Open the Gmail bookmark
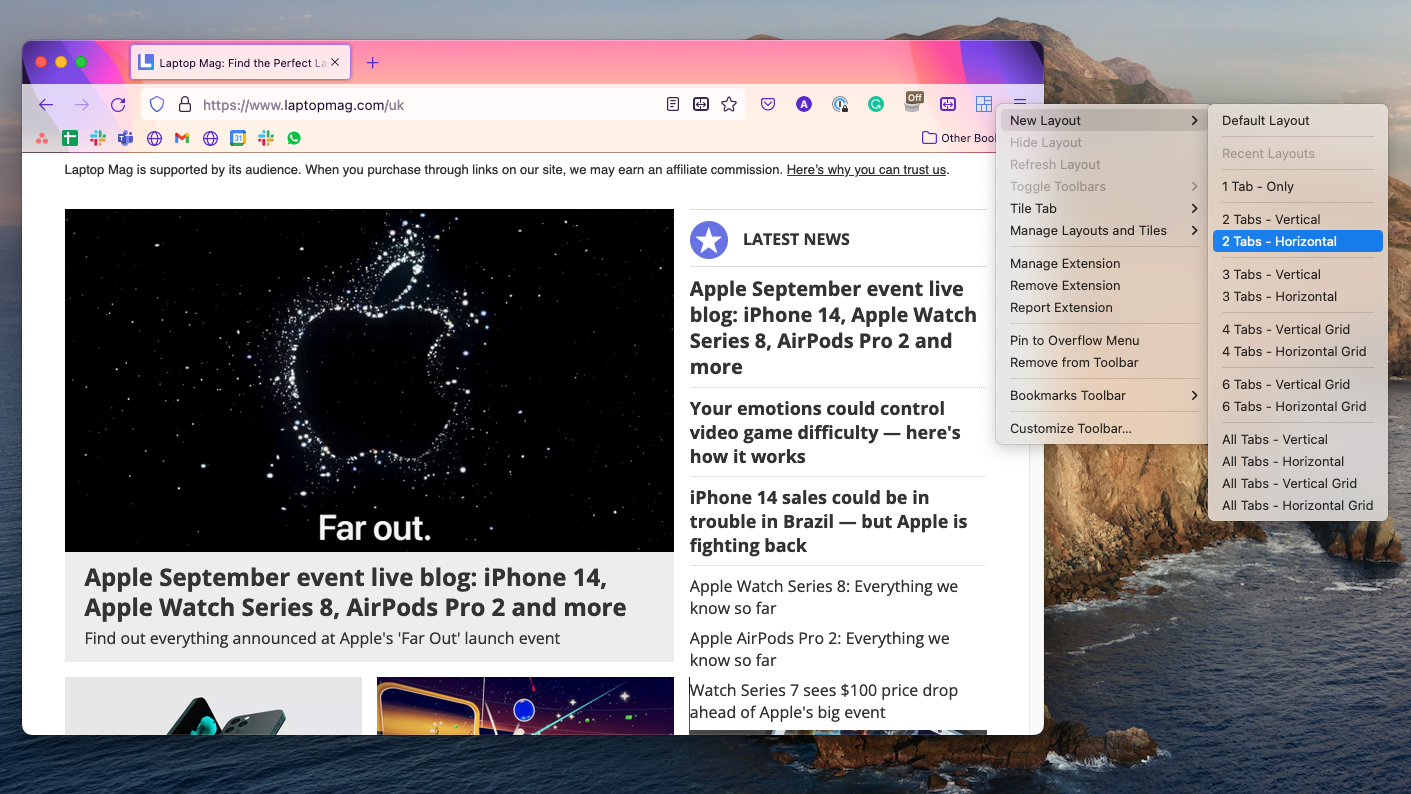The width and height of the screenshot is (1411, 794). [x=182, y=138]
